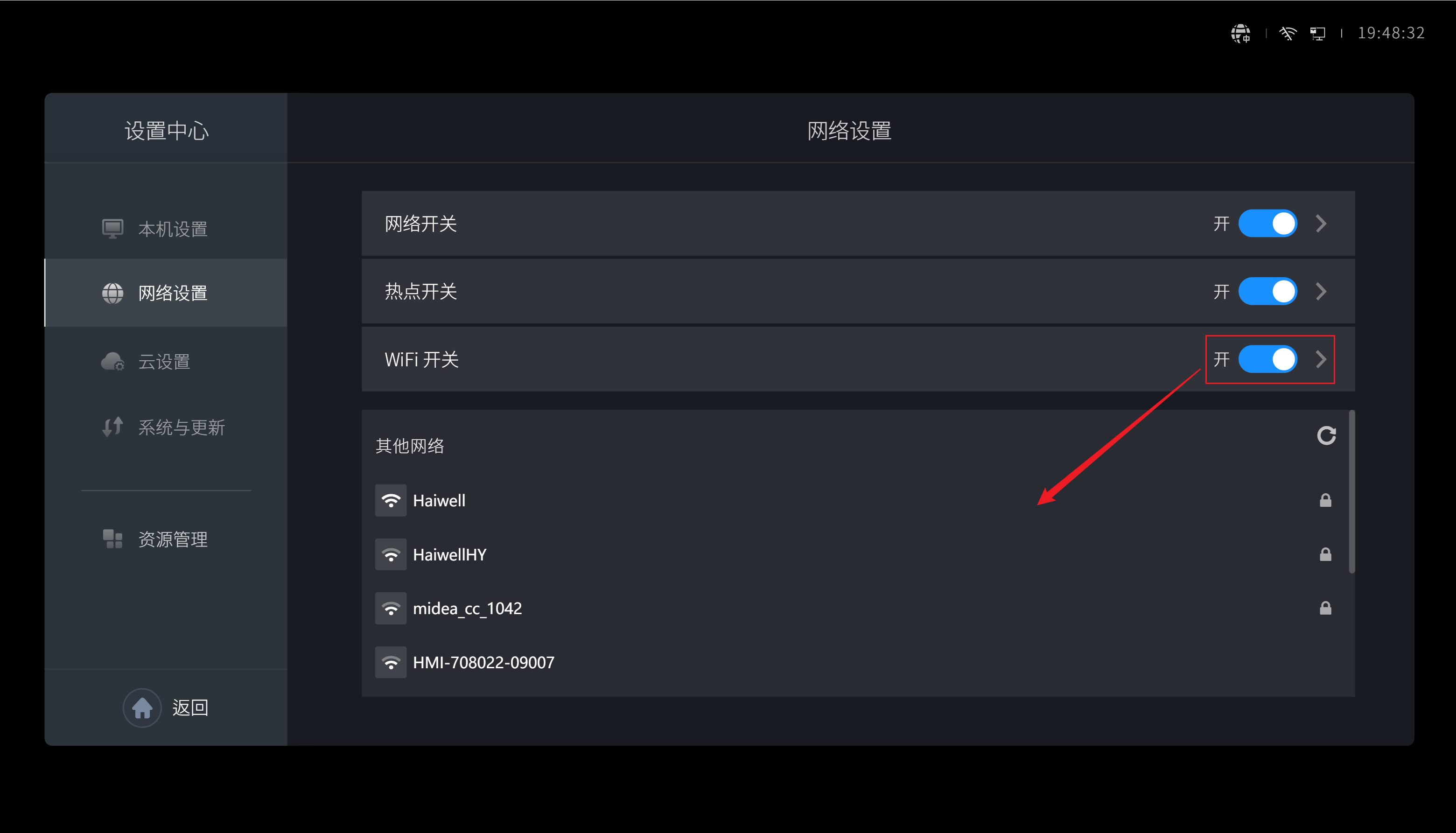Click the monitor icon beside 本机设置
The width and height of the screenshot is (1456, 833).
point(113,229)
